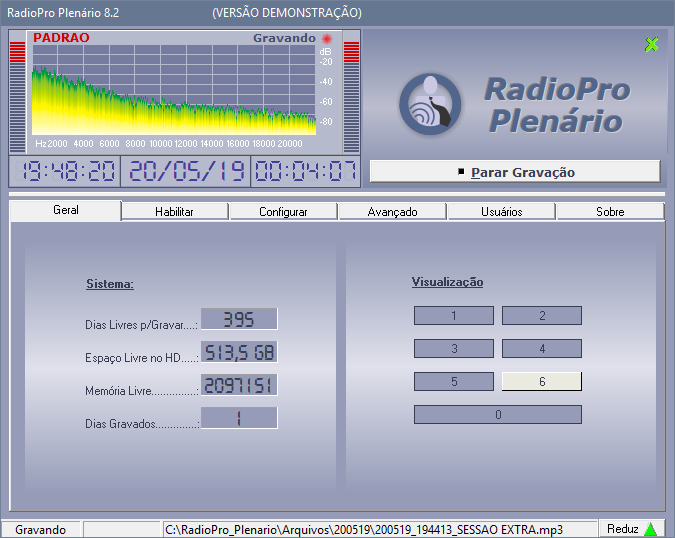Select visualization mode 6

(542, 382)
